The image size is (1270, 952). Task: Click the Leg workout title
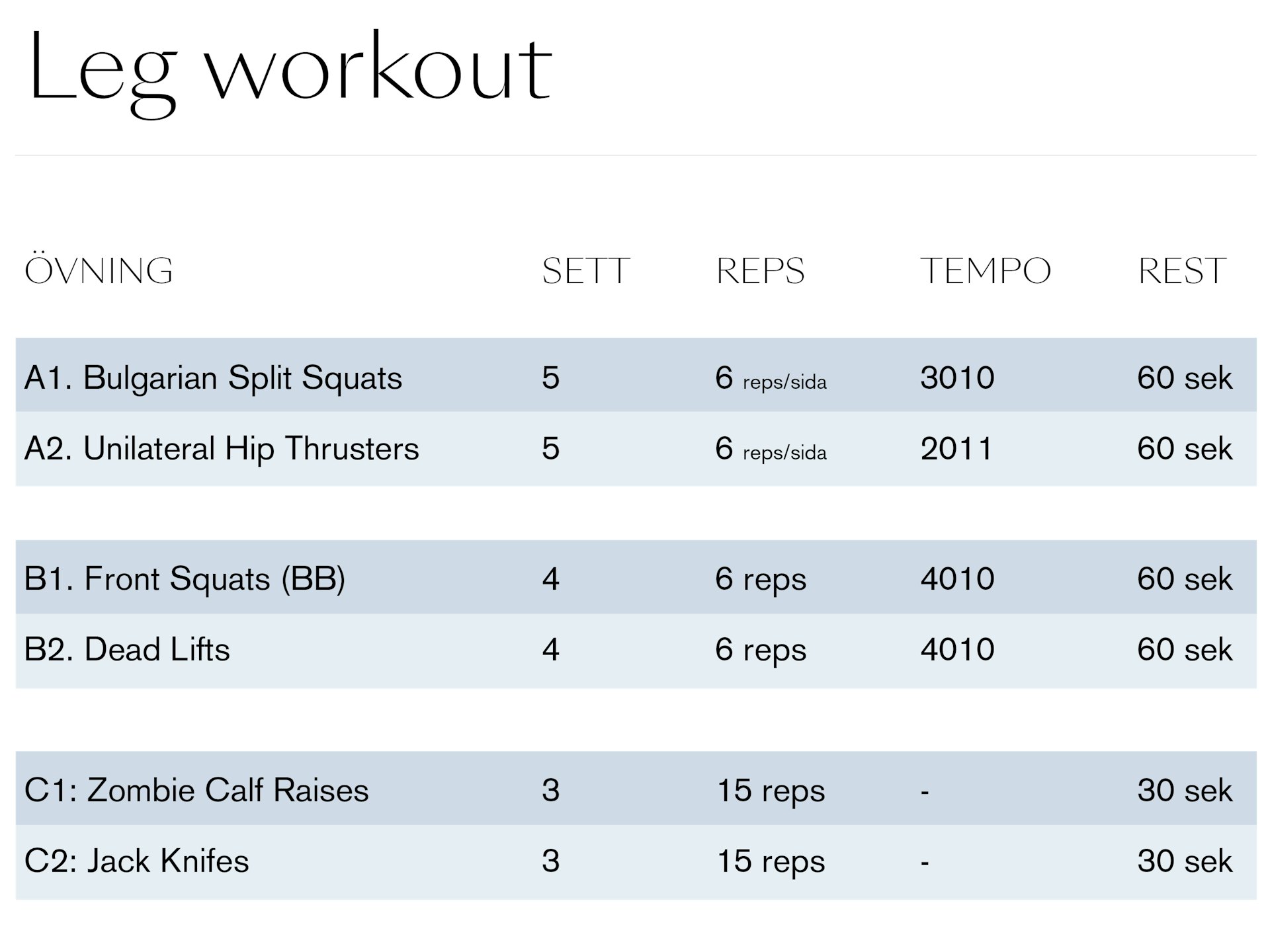[x=290, y=69]
